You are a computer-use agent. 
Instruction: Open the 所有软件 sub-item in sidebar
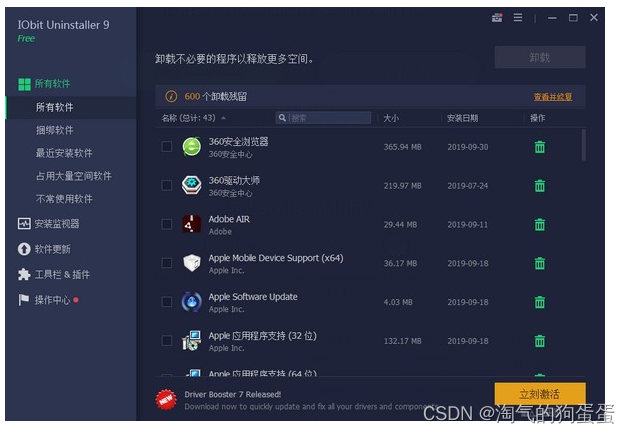(71, 107)
